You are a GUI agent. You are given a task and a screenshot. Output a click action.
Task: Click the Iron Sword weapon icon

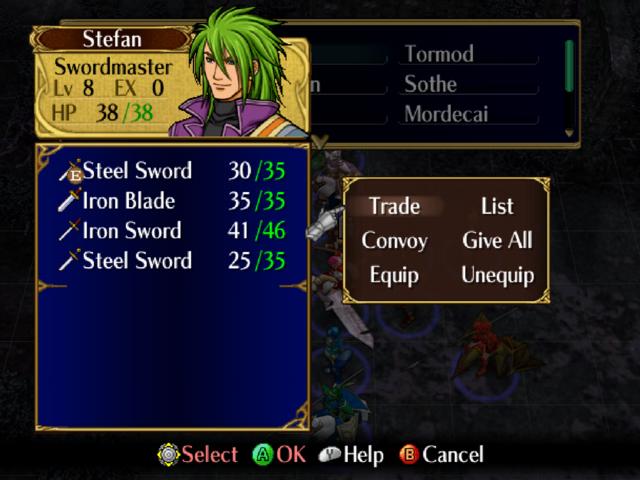(69, 230)
